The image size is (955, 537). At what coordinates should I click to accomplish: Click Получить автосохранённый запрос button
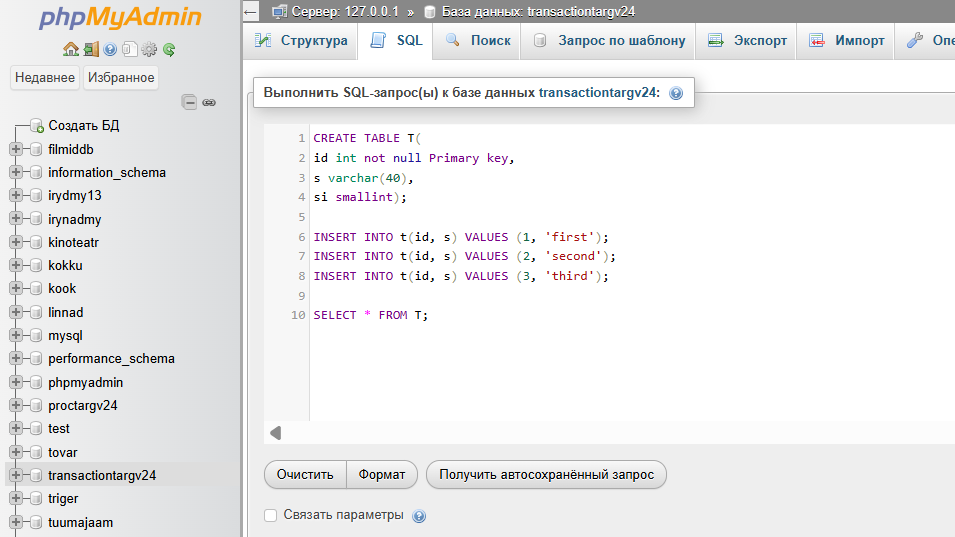[x=546, y=475]
